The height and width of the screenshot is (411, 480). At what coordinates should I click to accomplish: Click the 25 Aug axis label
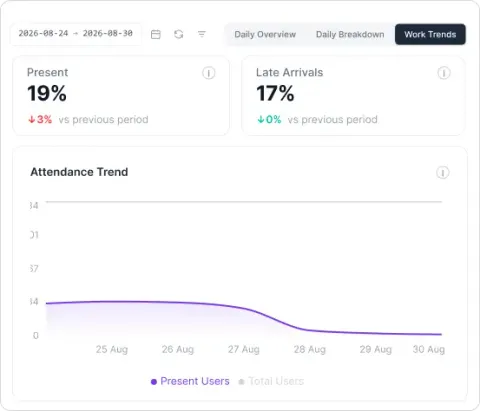tap(112, 349)
